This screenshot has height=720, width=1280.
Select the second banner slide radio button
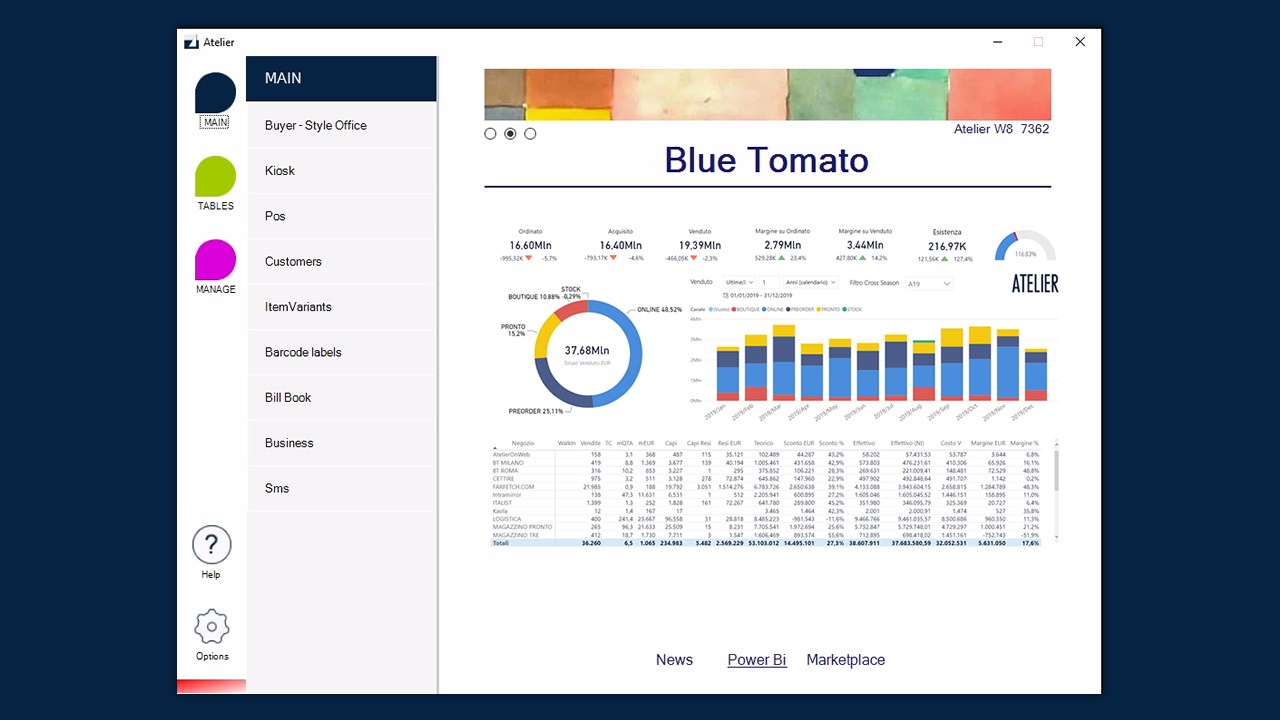coord(510,133)
